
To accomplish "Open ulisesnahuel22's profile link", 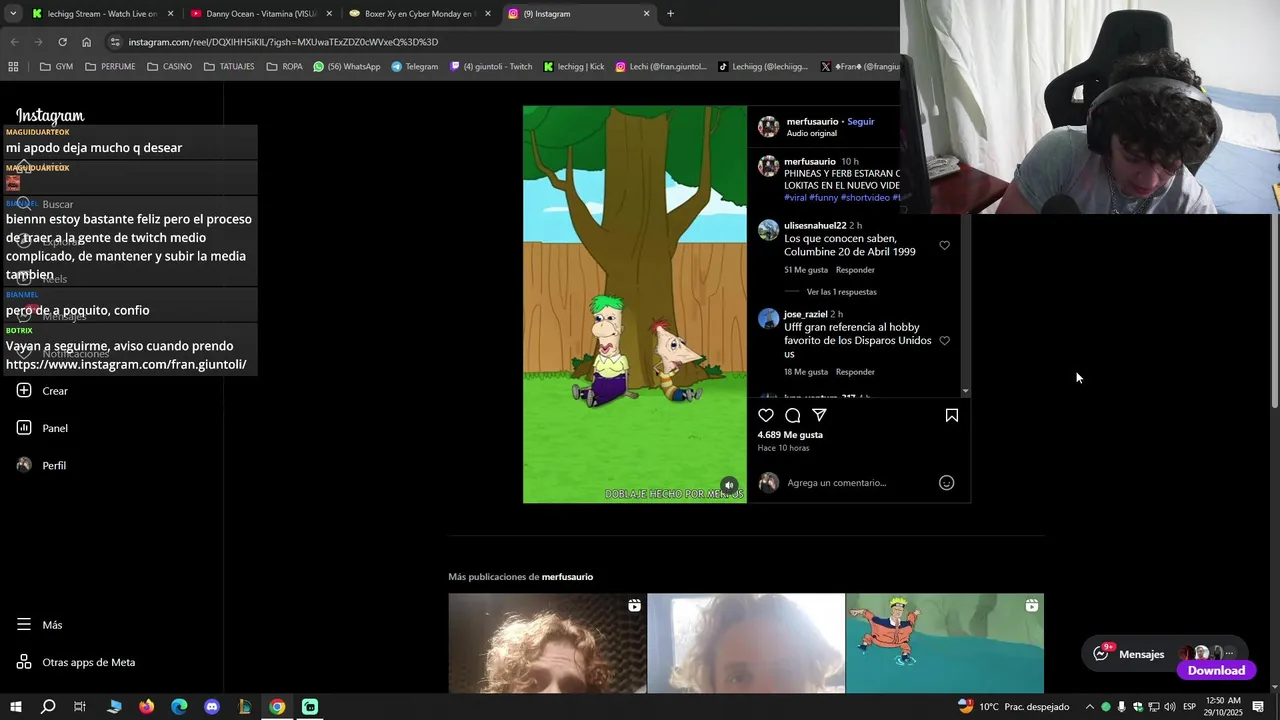I will [815, 226].
